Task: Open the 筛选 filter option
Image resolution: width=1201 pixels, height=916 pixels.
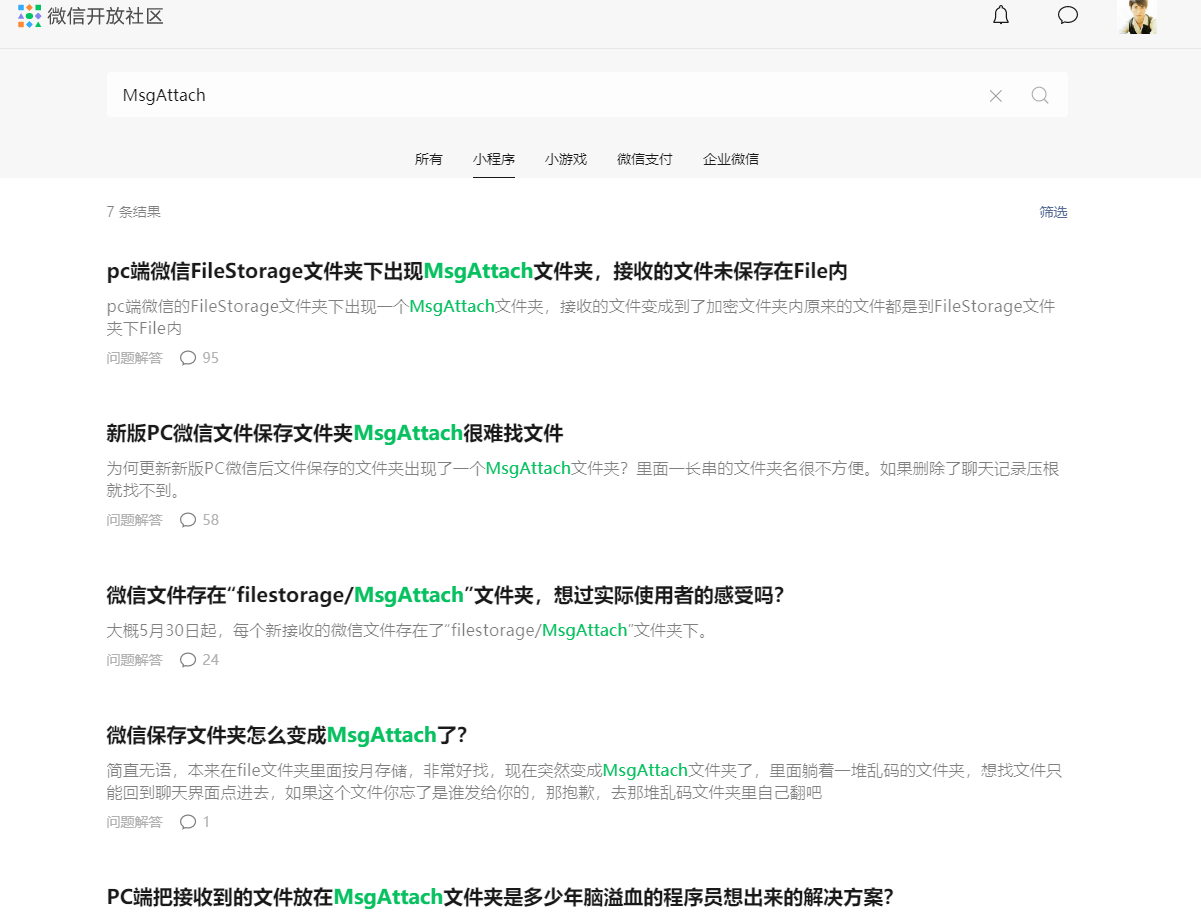Action: point(1053,212)
